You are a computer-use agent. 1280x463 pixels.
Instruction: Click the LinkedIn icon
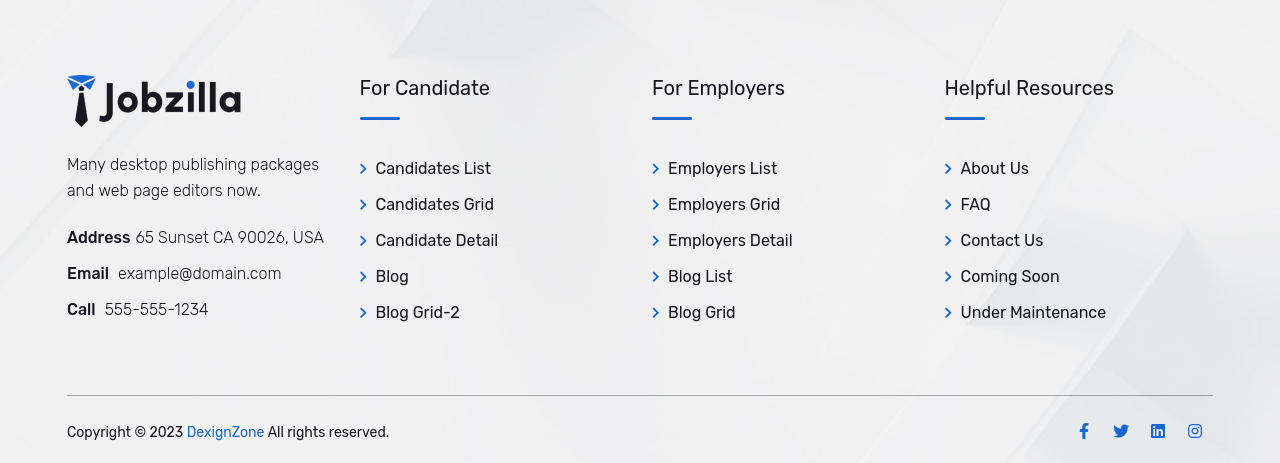click(1158, 431)
